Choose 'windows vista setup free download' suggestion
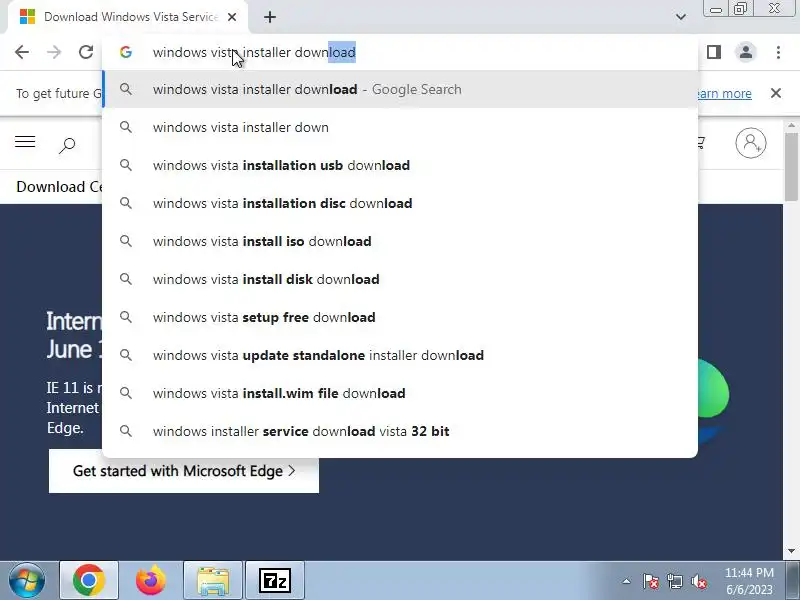Screen dimensions: 800x600 tap(400, 317)
